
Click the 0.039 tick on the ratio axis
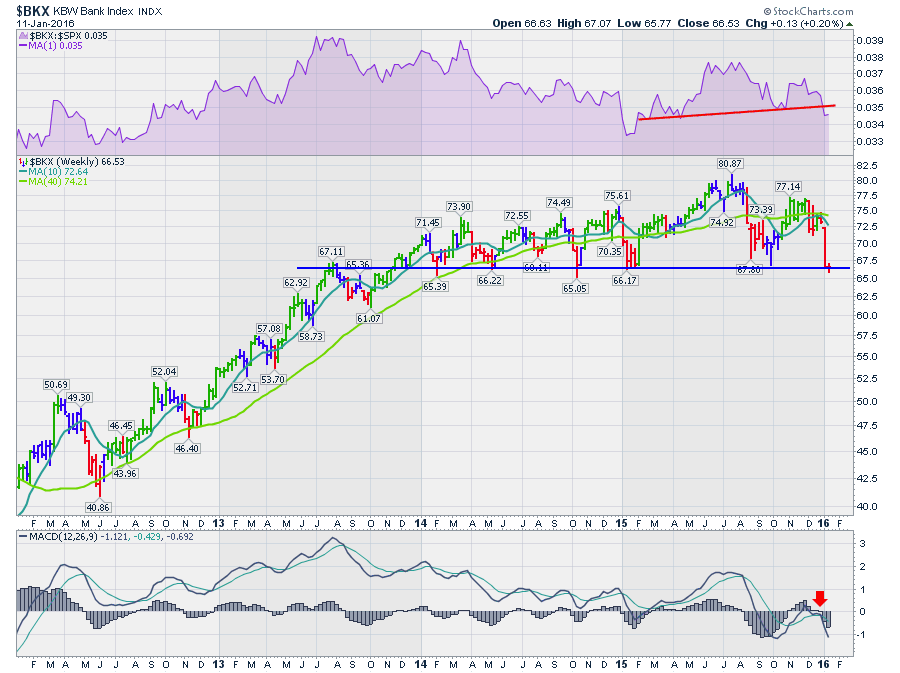click(870, 40)
